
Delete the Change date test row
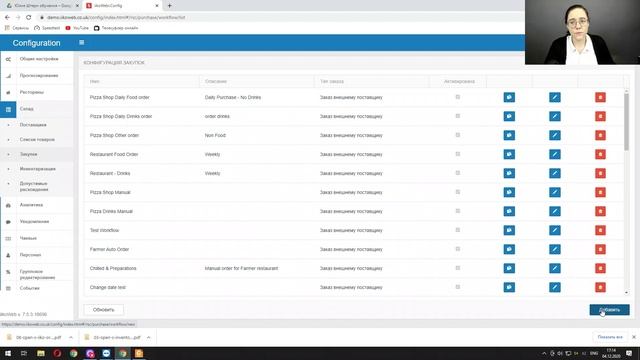coord(600,287)
